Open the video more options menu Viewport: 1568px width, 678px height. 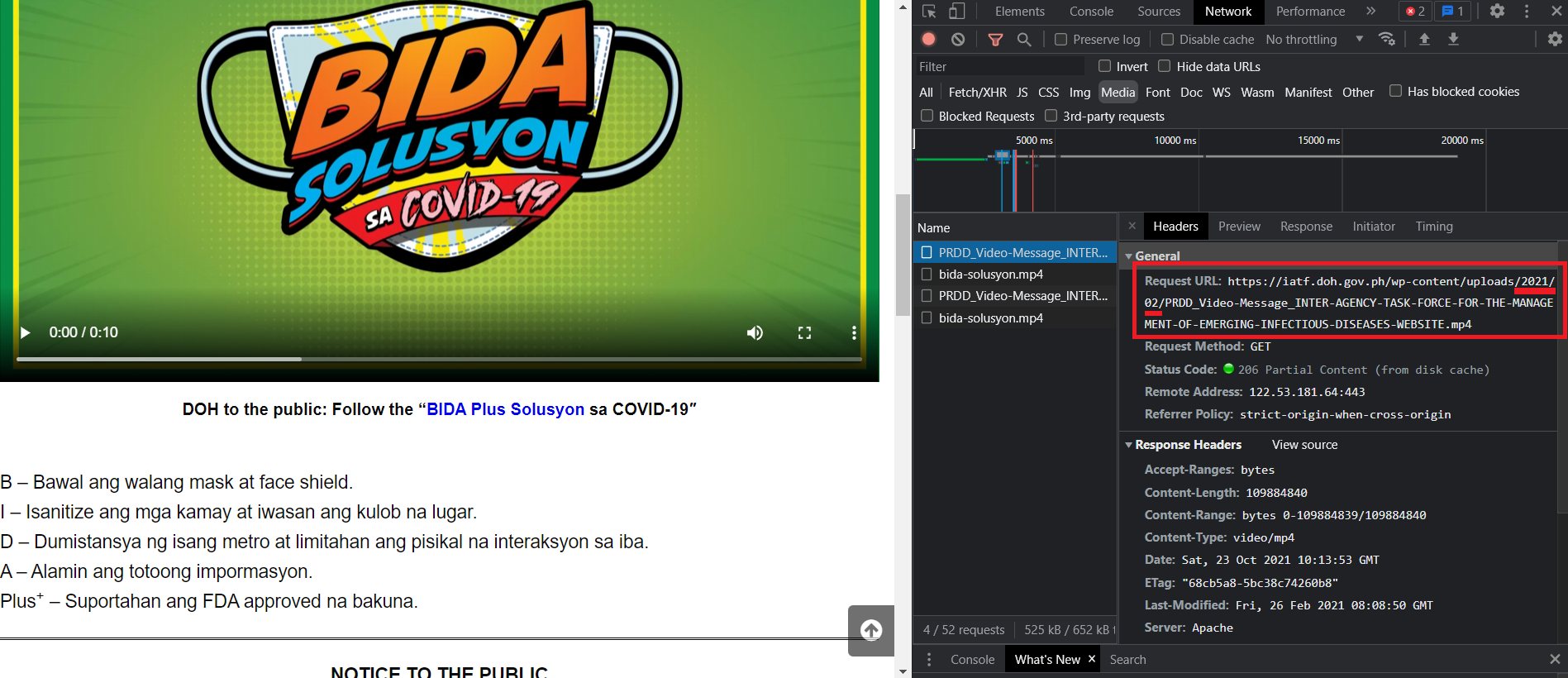pos(854,332)
